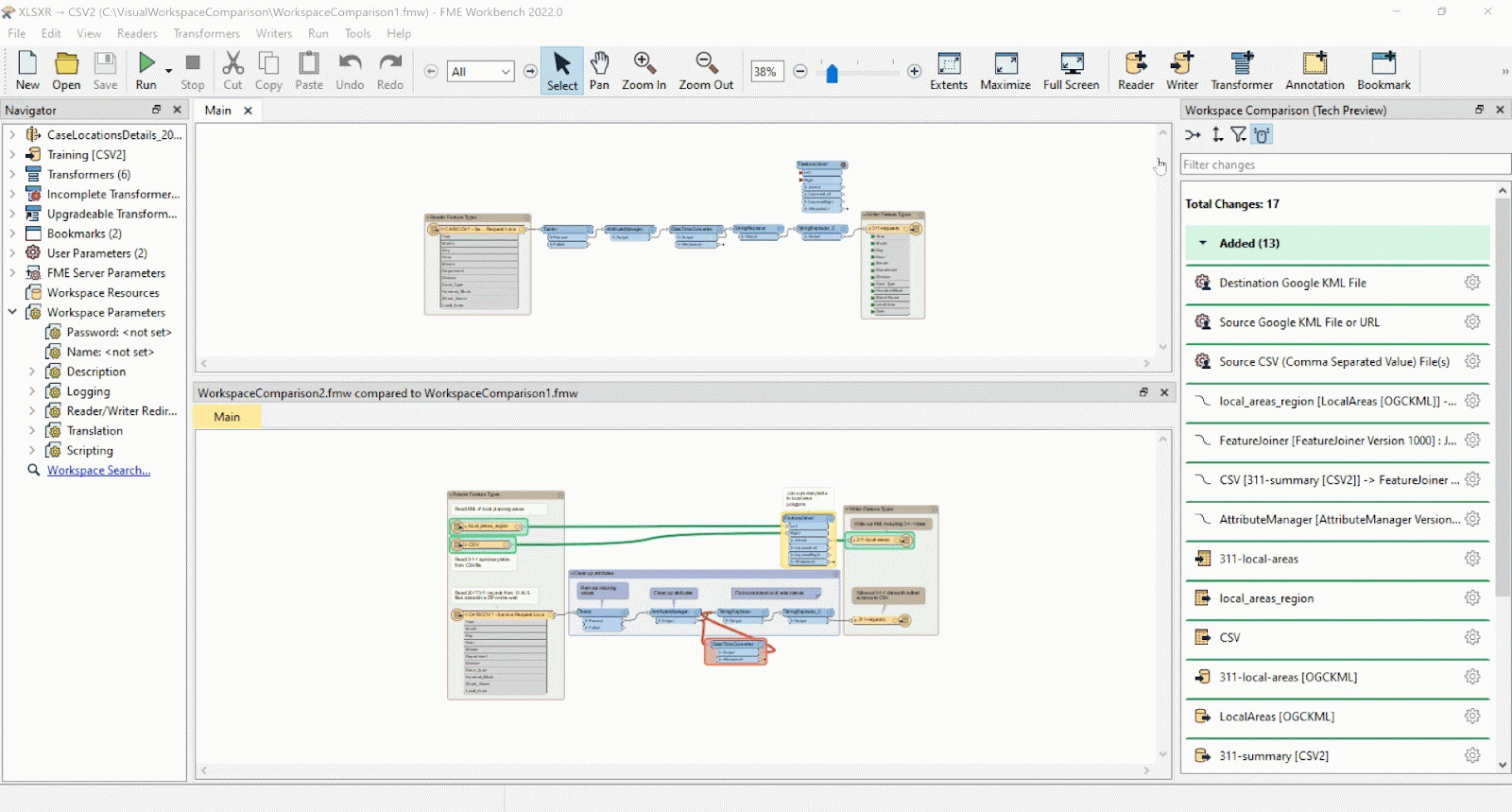The image size is (1512, 812).
Task: Toggle the sort order arrow in comparison panel
Action: (1217, 135)
